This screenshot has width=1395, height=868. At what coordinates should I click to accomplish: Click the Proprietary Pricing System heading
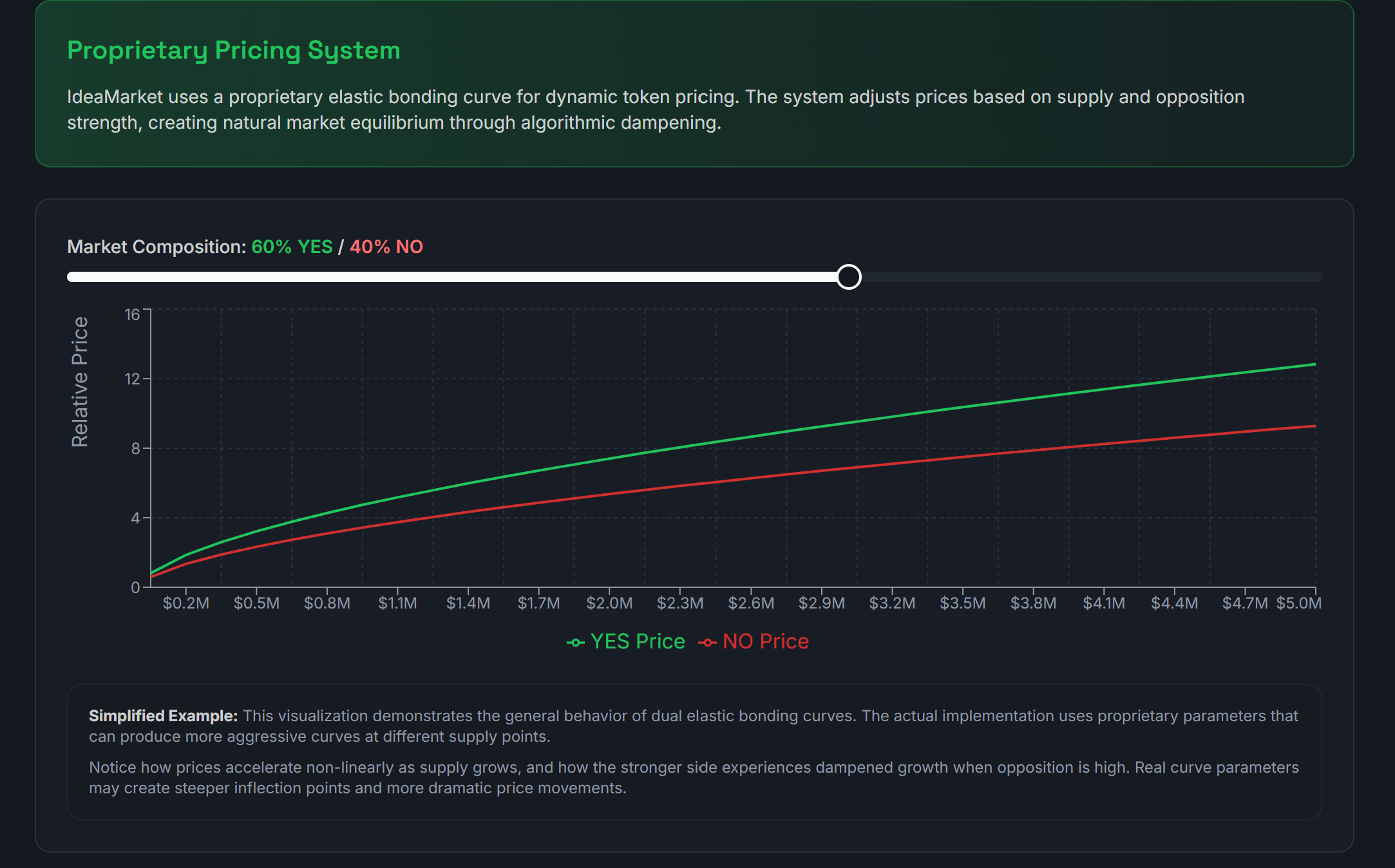234,50
